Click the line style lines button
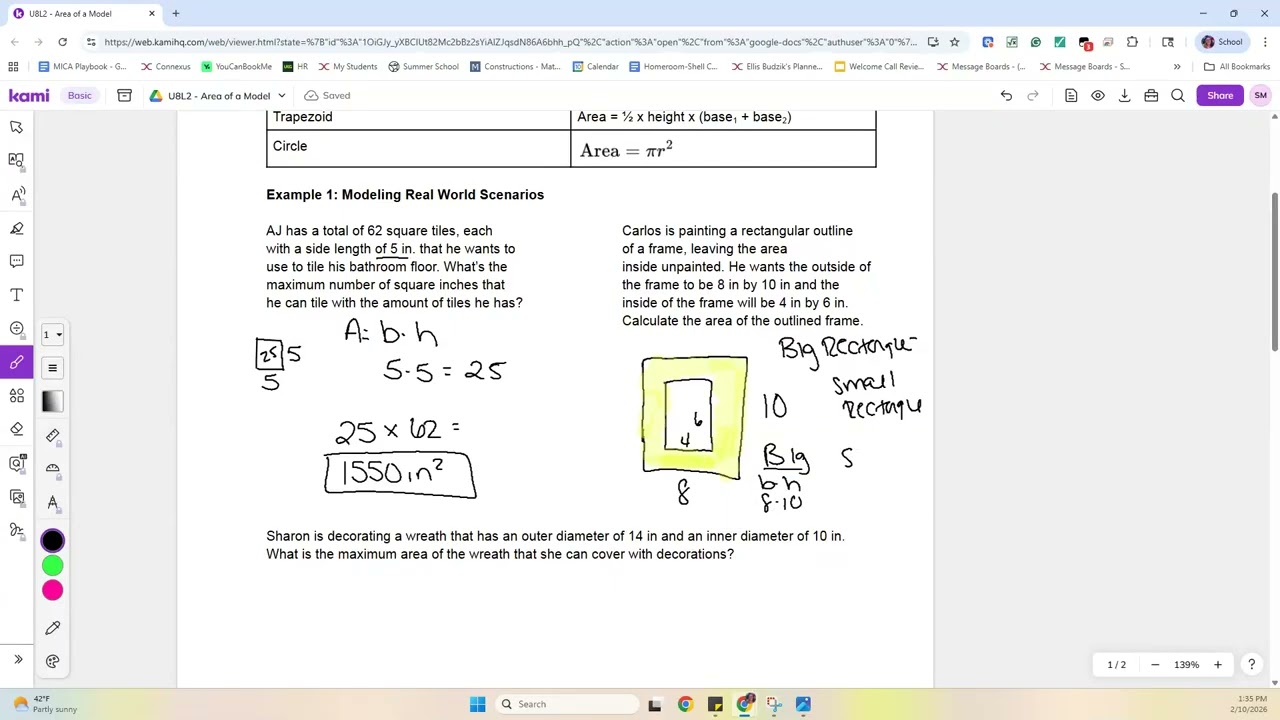The image size is (1280, 720). click(52, 368)
